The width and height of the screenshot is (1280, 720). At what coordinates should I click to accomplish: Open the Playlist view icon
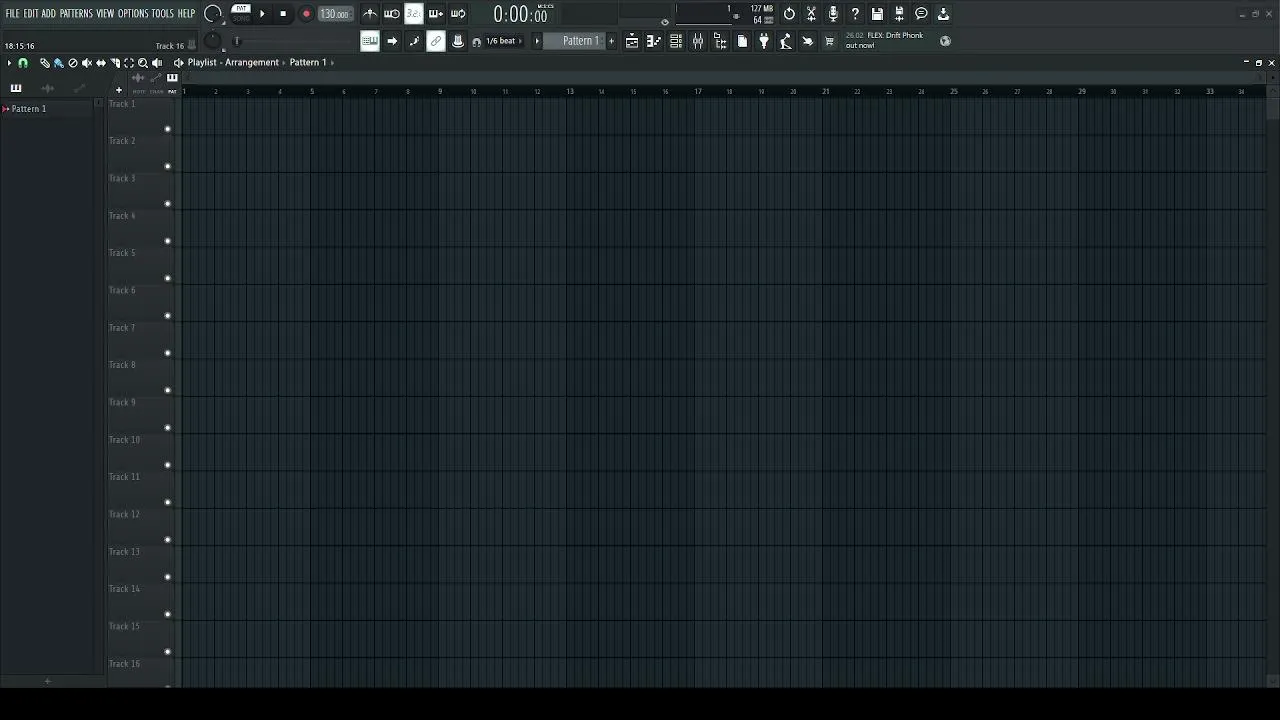tap(632, 41)
